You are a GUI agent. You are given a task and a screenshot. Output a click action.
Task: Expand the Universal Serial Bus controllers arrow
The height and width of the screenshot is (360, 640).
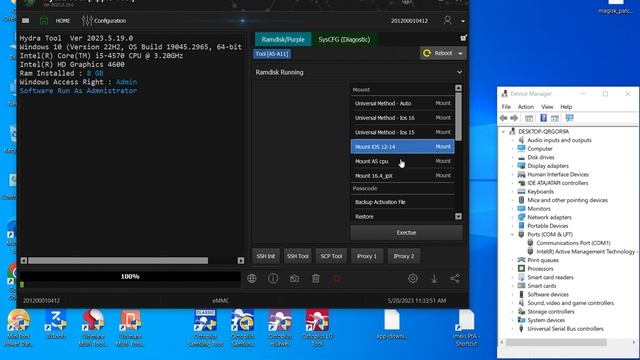513,329
